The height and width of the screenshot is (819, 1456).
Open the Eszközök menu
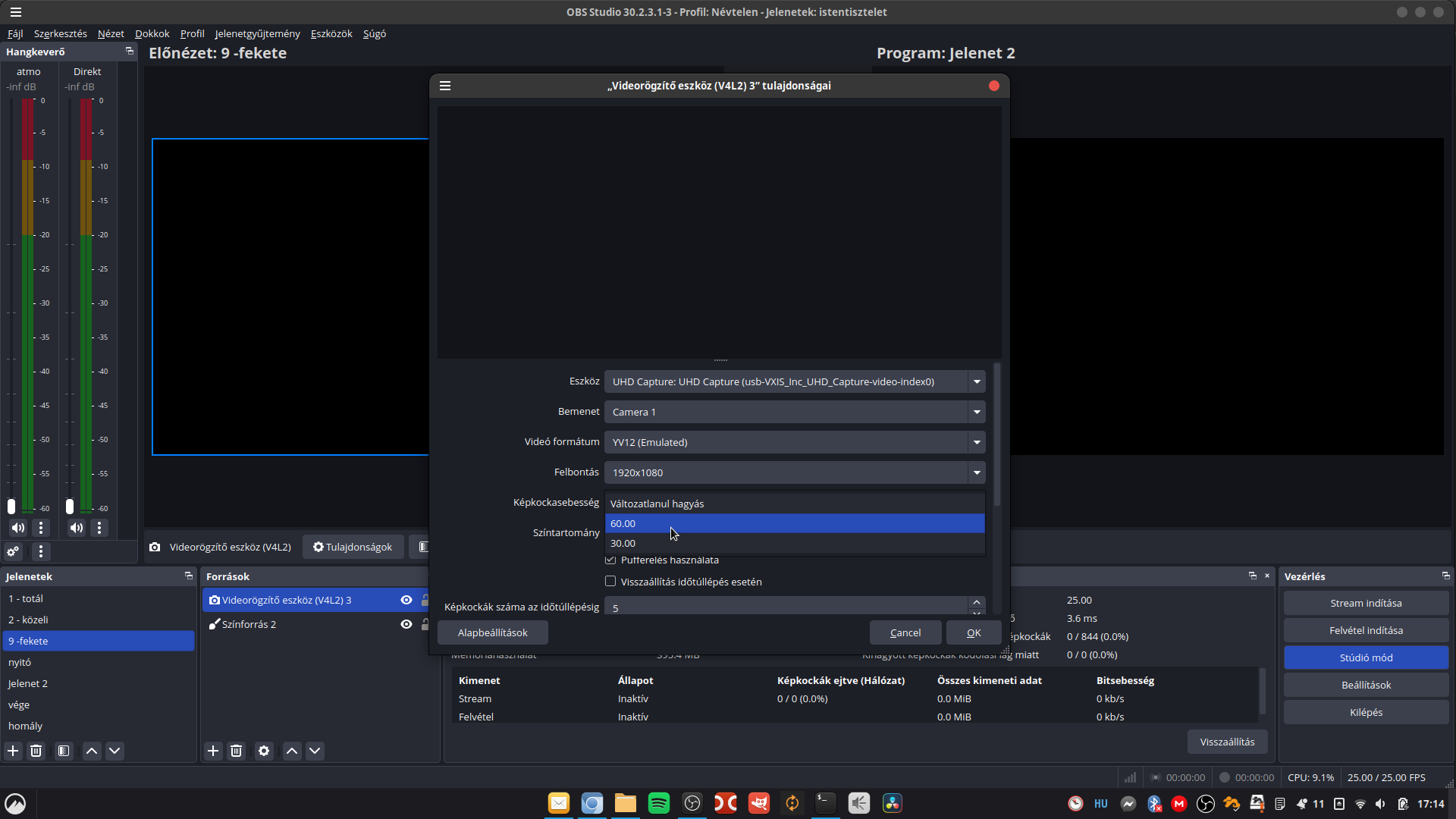[331, 33]
